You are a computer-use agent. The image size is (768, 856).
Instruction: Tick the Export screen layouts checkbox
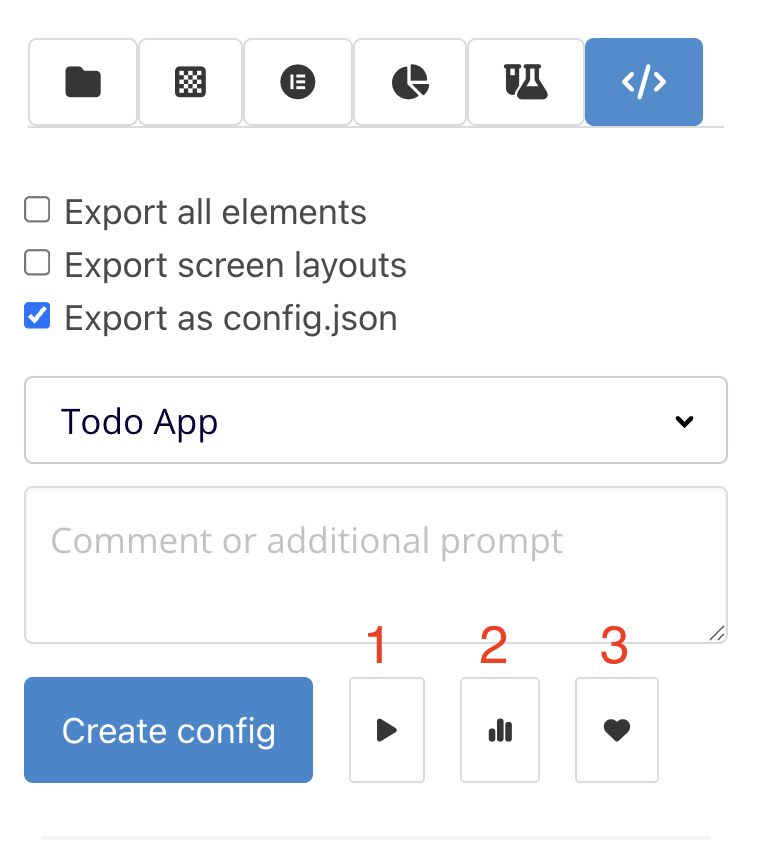pyautogui.click(x=37, y=263)
